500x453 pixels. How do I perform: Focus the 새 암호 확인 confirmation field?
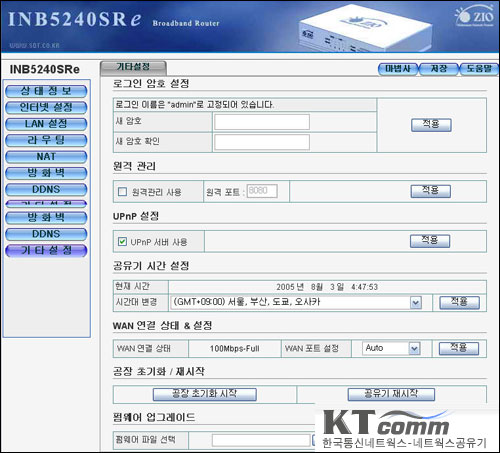tap(262, 142)
